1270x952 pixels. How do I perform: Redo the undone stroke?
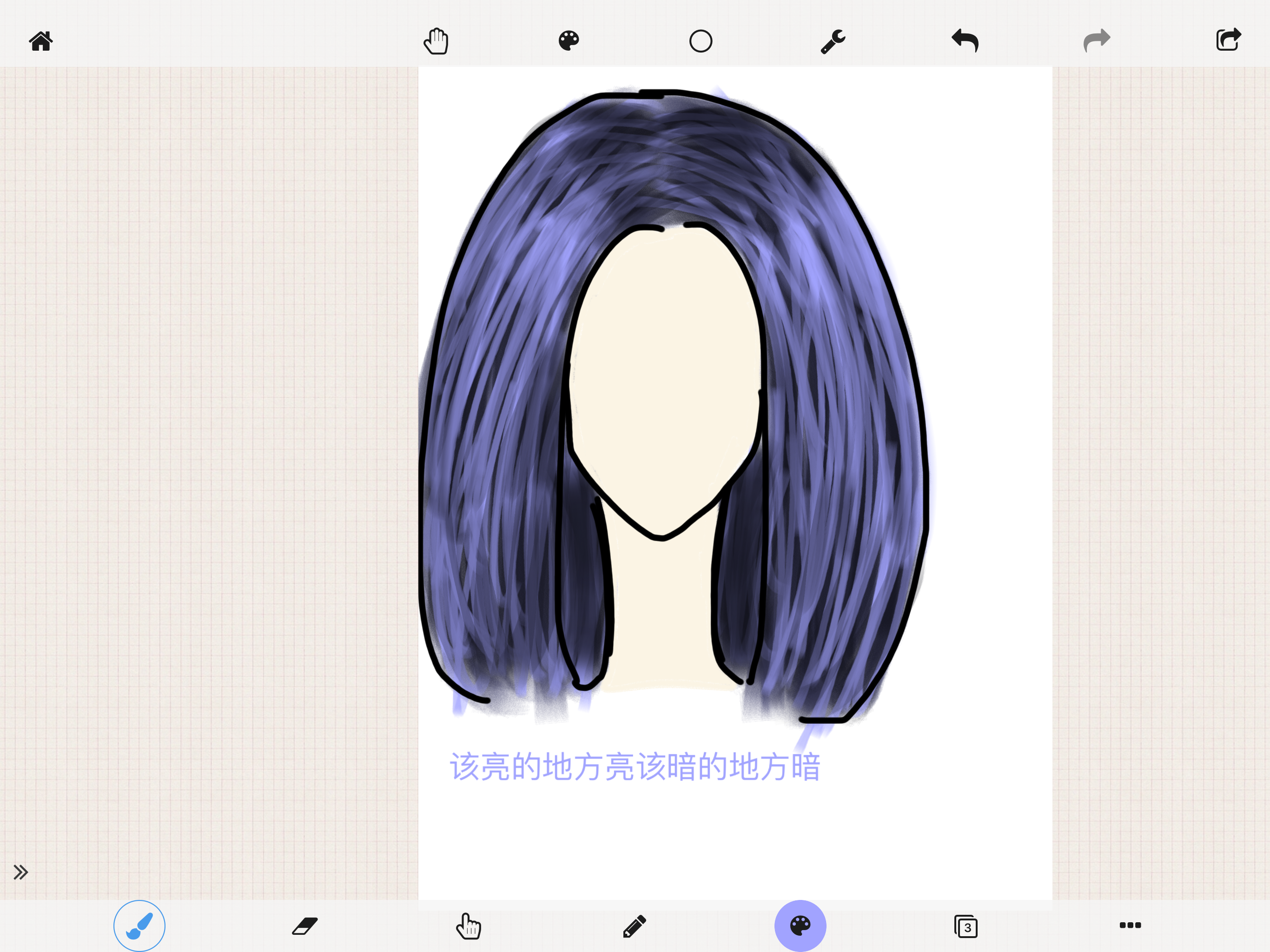(1097, 41)
